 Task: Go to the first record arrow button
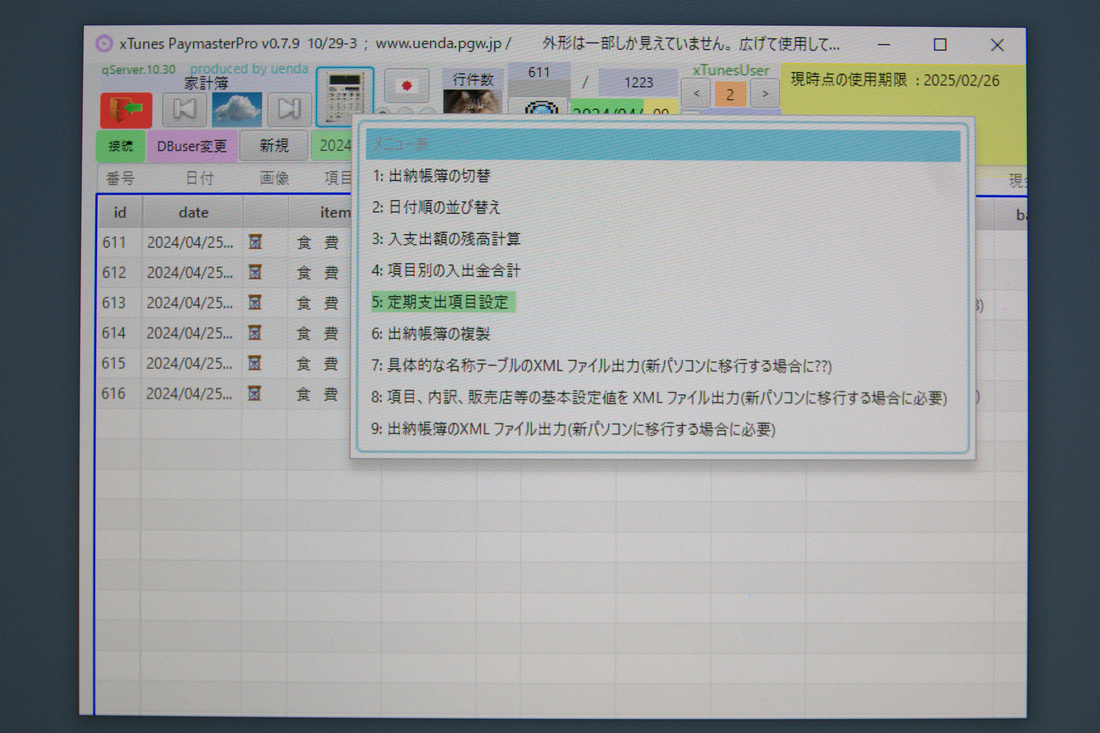point(185,109)
